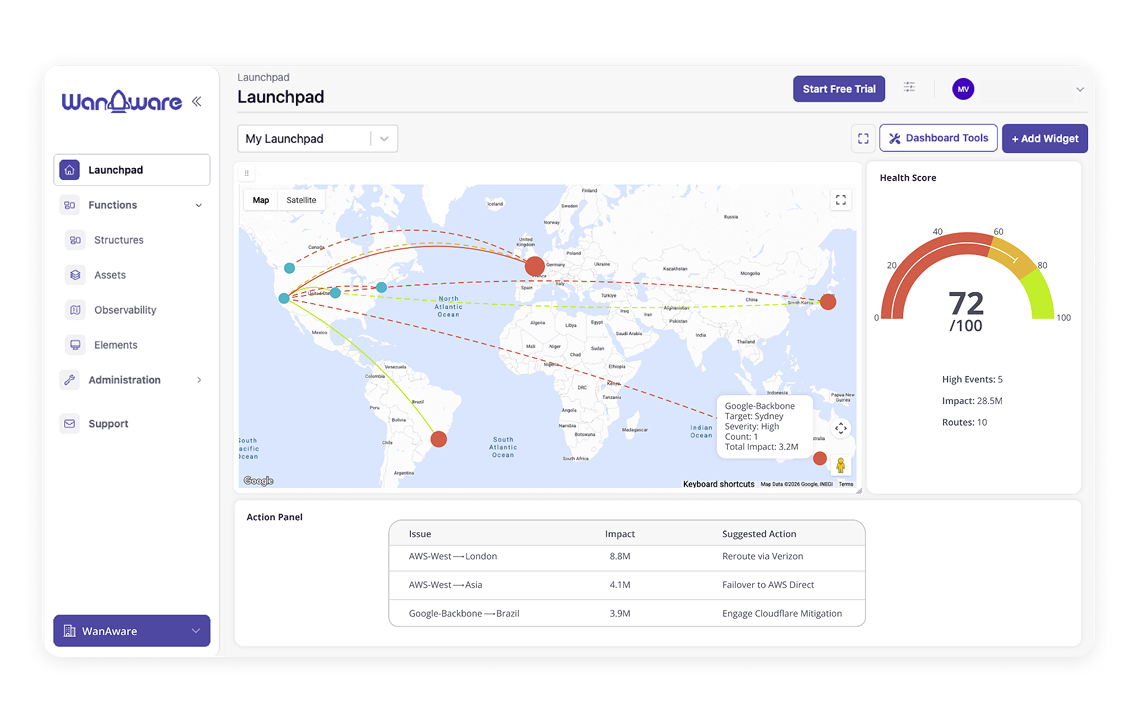
Task: Click the Functions sidebar icon
Action: 70,205
